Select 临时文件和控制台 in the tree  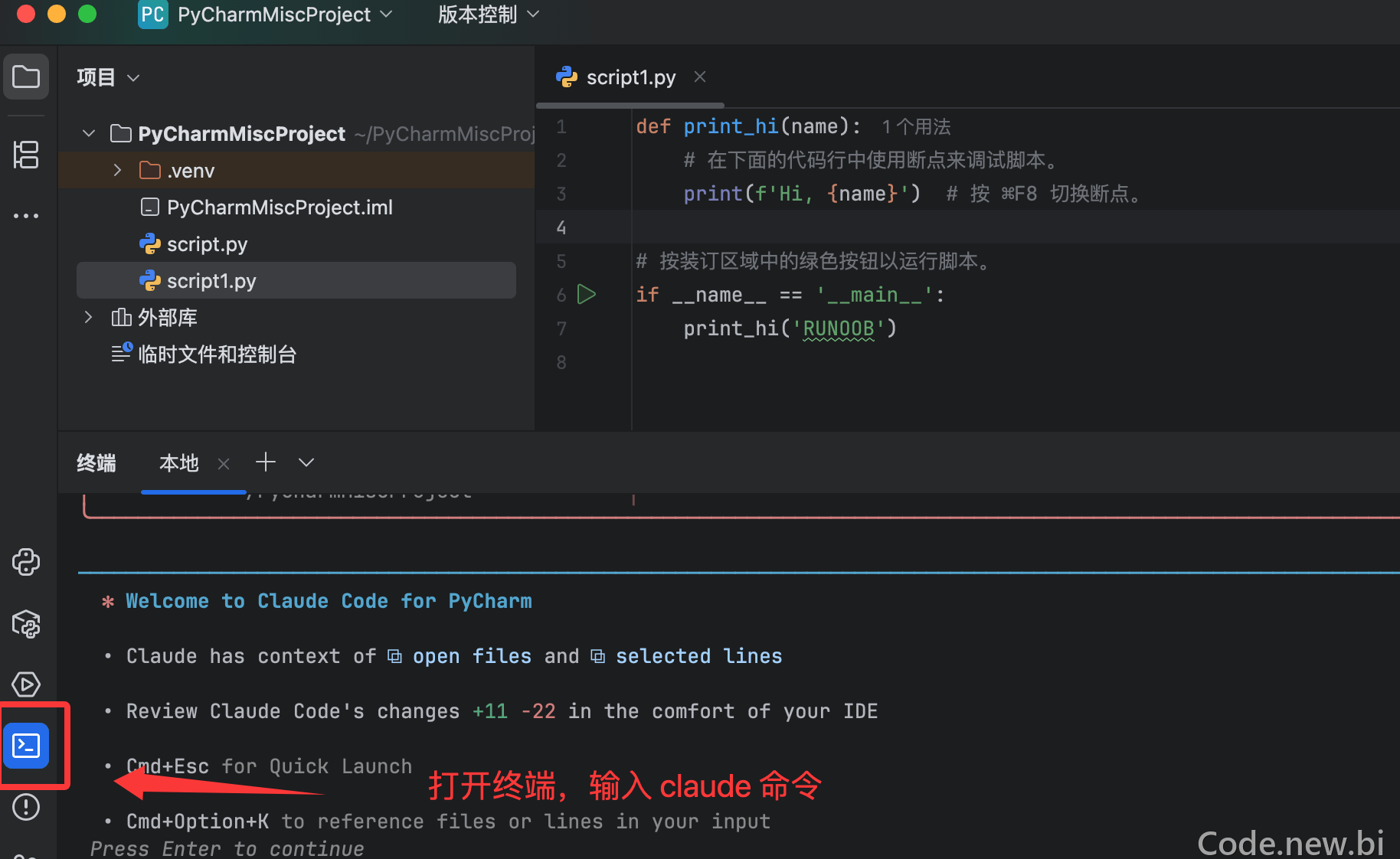(296, 354)
